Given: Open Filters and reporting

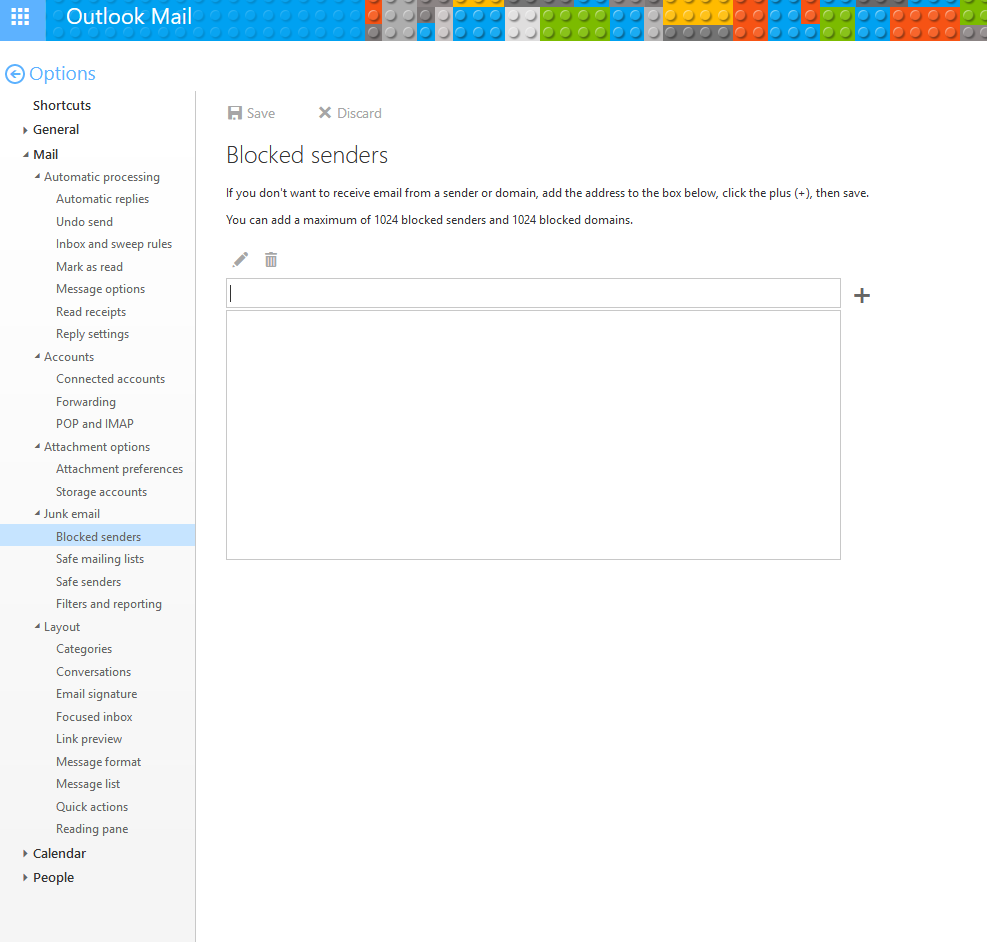Looking at the screenshot, I should [x=109, y=604].
